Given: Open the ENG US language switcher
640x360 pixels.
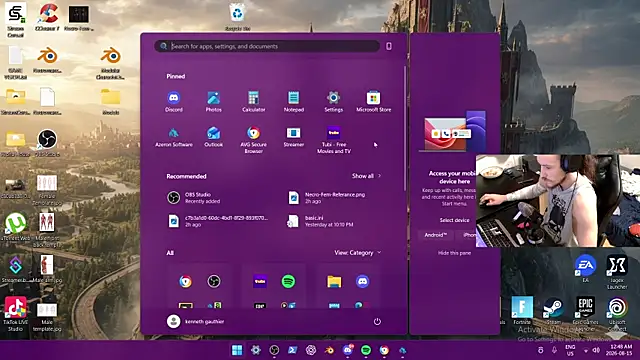Looking at the screenshot, I should pyautogui.click(x=570, y=350).
